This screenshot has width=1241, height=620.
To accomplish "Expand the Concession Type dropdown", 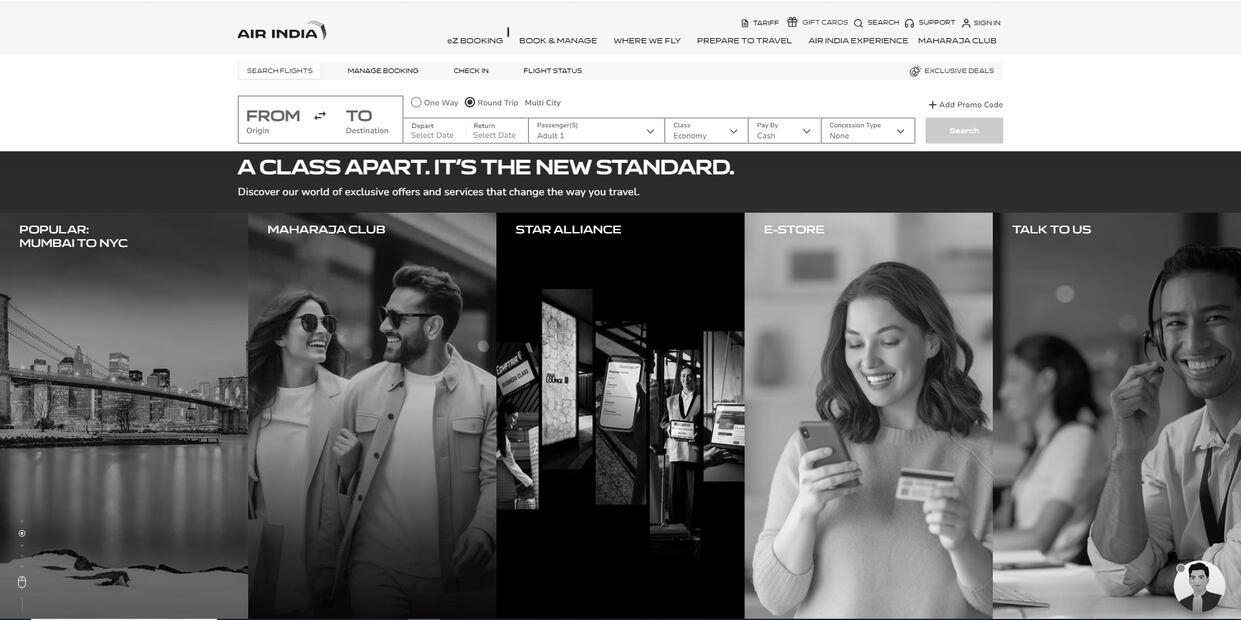I will (x=867, y=131).
